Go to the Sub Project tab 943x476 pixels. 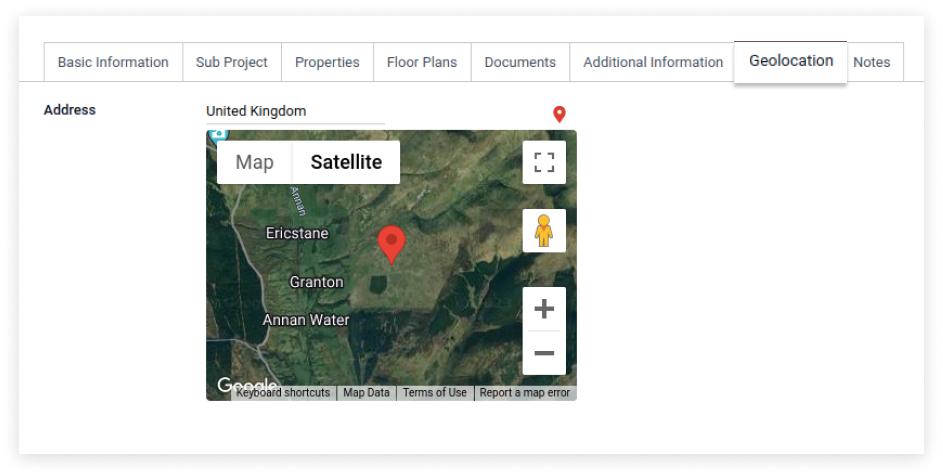point(231,62)
